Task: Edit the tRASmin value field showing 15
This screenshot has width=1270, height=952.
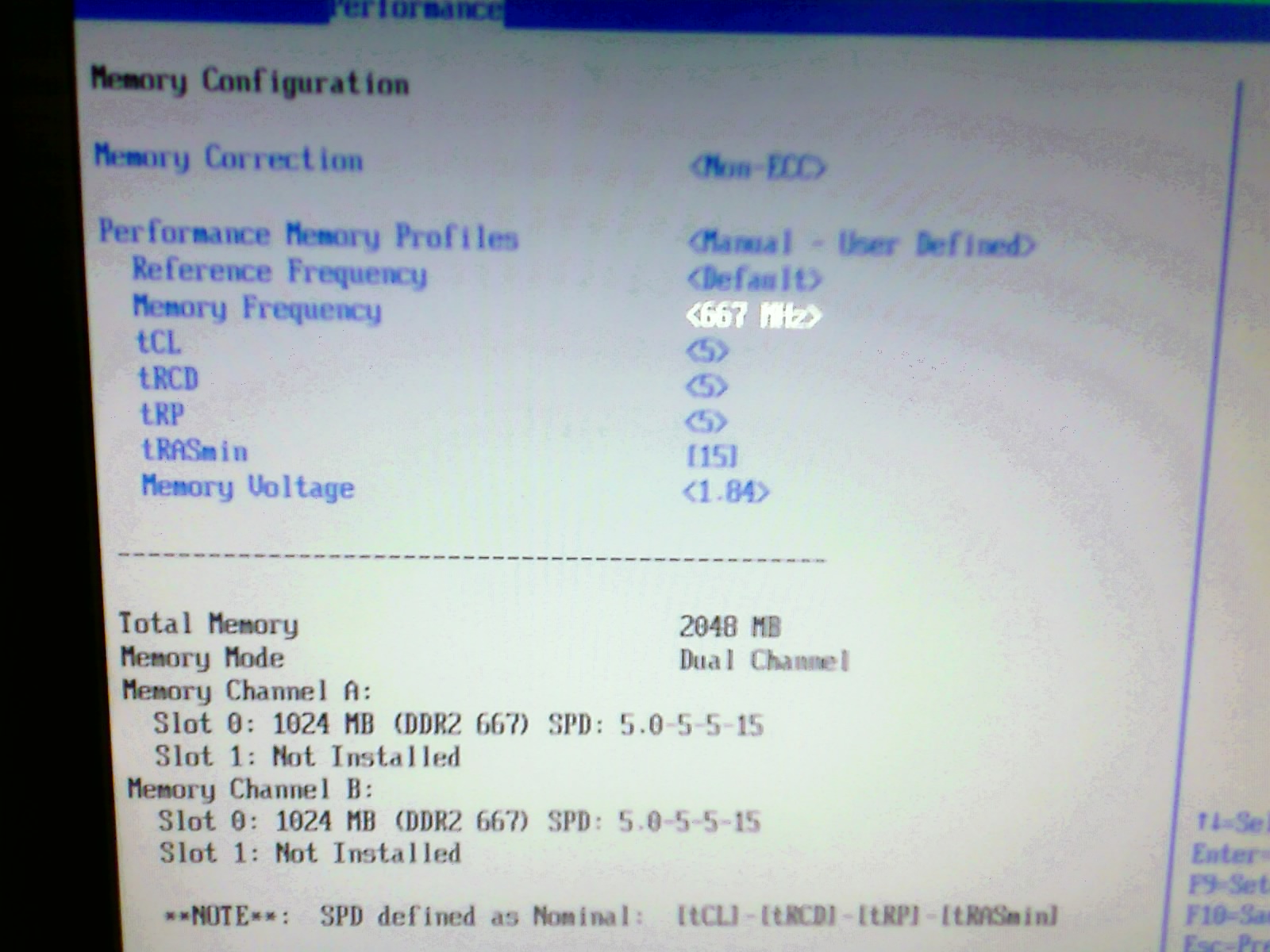Action: click(712, 456)
